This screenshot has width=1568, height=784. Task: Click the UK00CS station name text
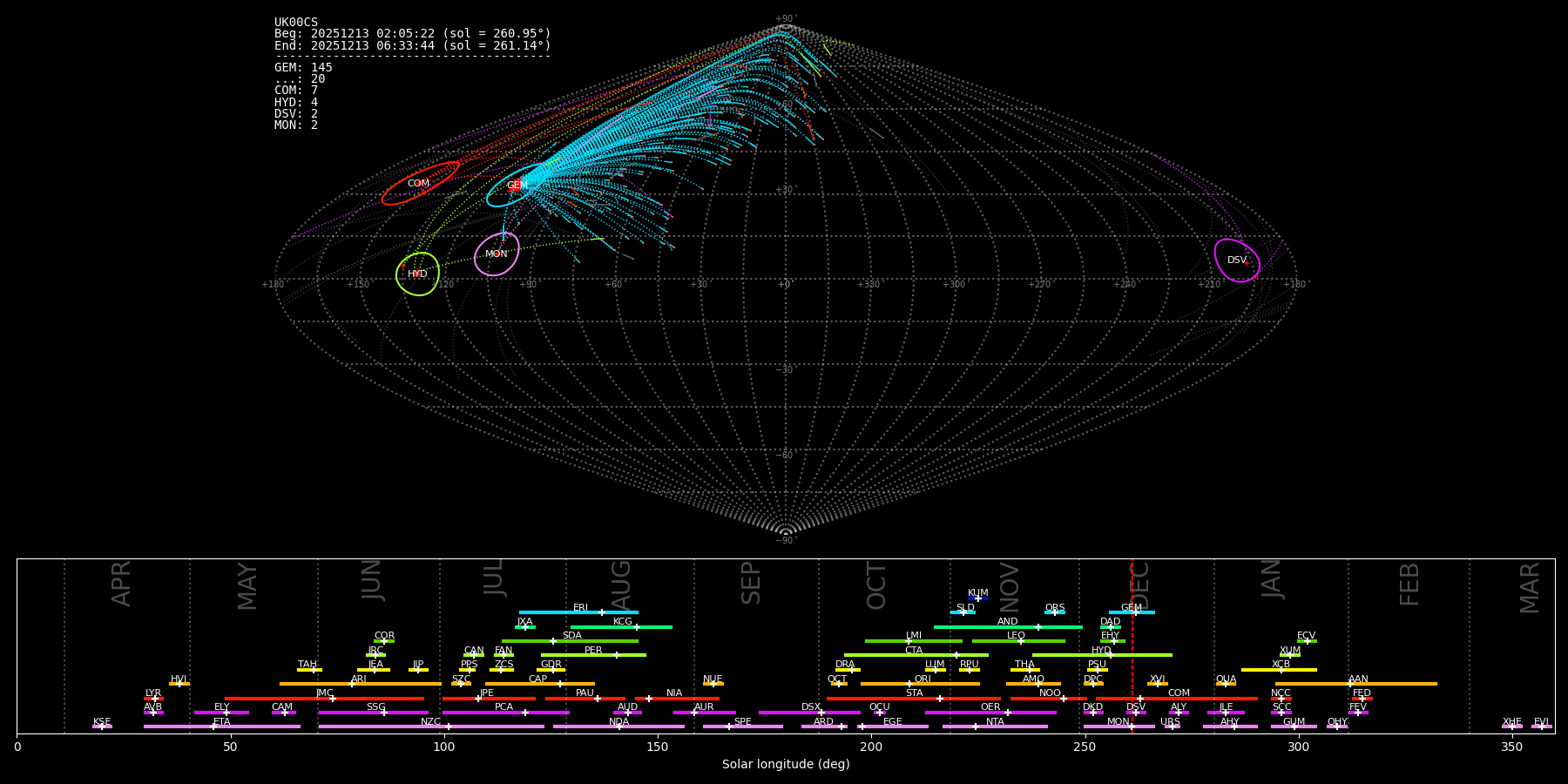click(296, 23)
